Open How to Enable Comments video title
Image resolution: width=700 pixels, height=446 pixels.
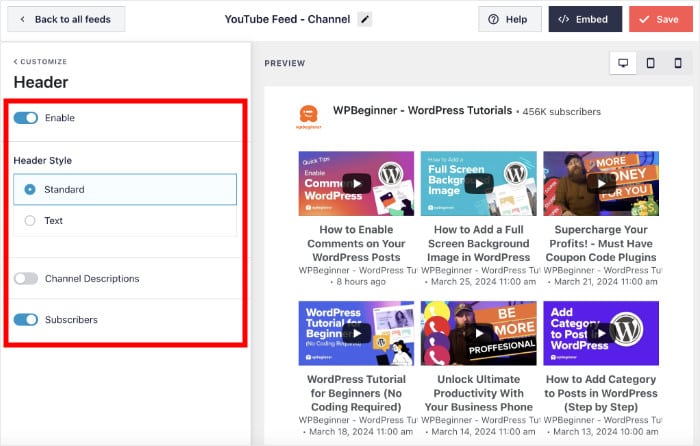[x=356, y=243]
